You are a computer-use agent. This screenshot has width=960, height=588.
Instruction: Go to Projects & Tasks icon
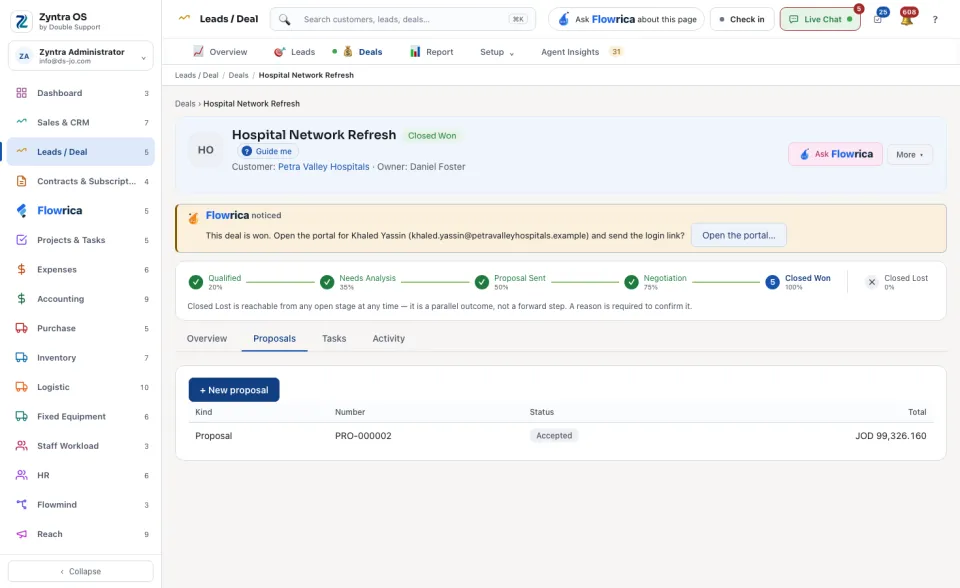click(x=21, y=240)
